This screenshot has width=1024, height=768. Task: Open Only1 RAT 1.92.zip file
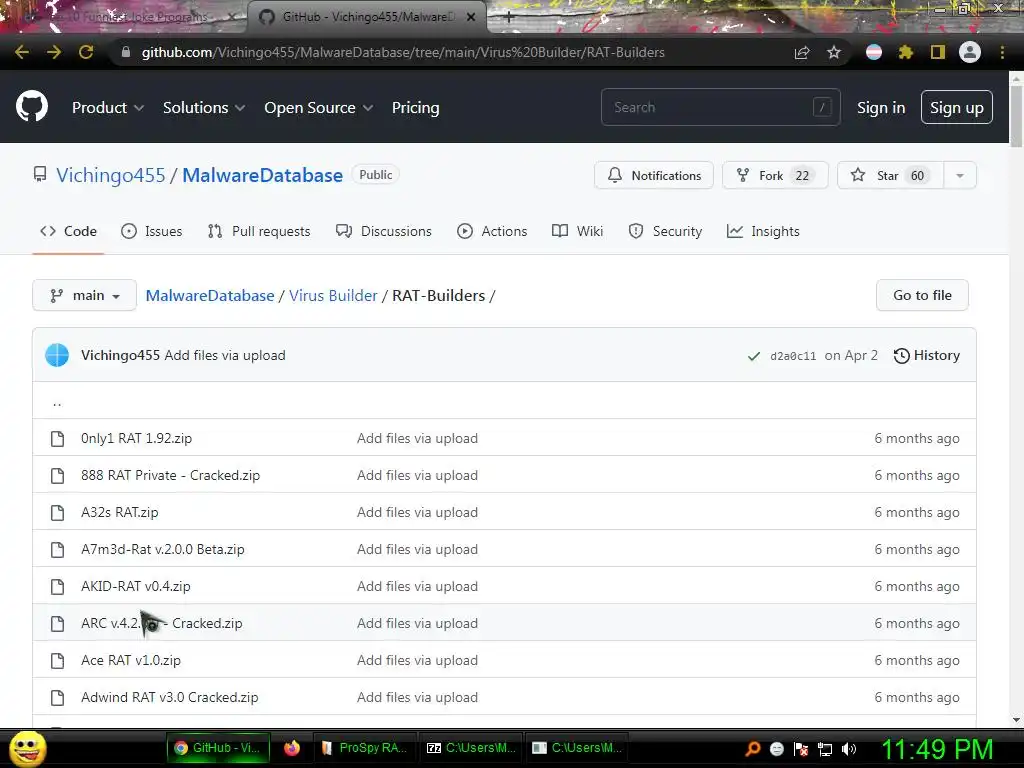pos(136,438)
